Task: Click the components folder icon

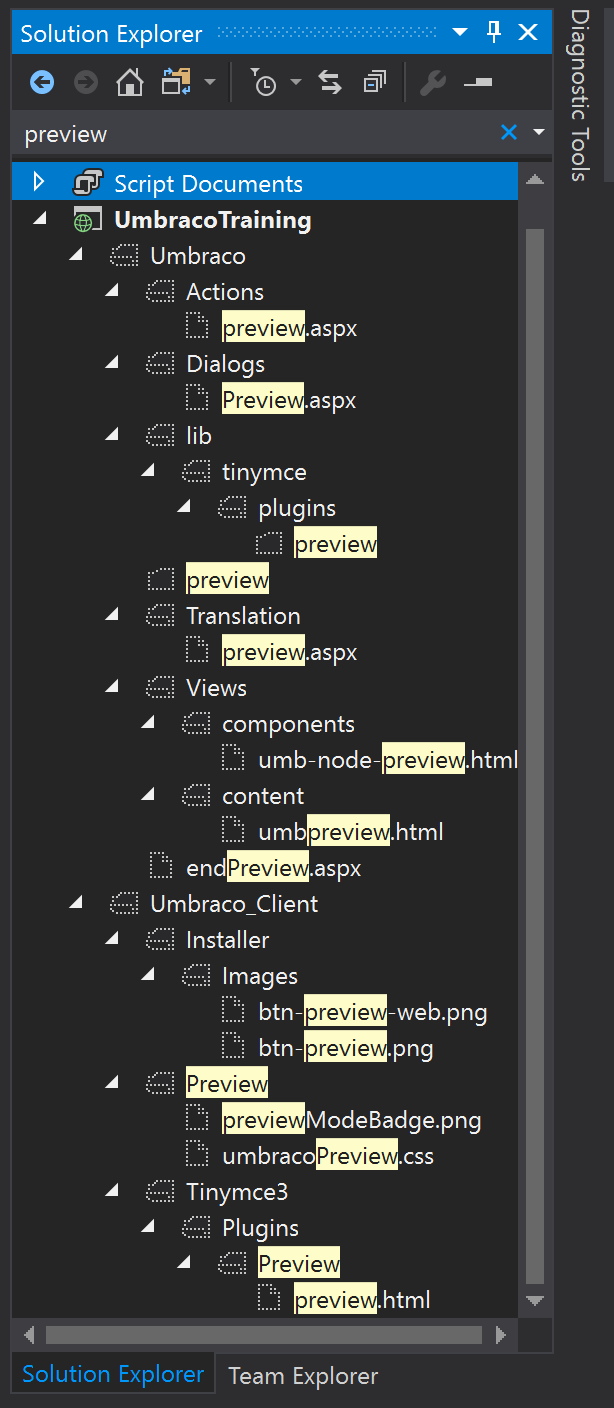Action: coord(197,724)
